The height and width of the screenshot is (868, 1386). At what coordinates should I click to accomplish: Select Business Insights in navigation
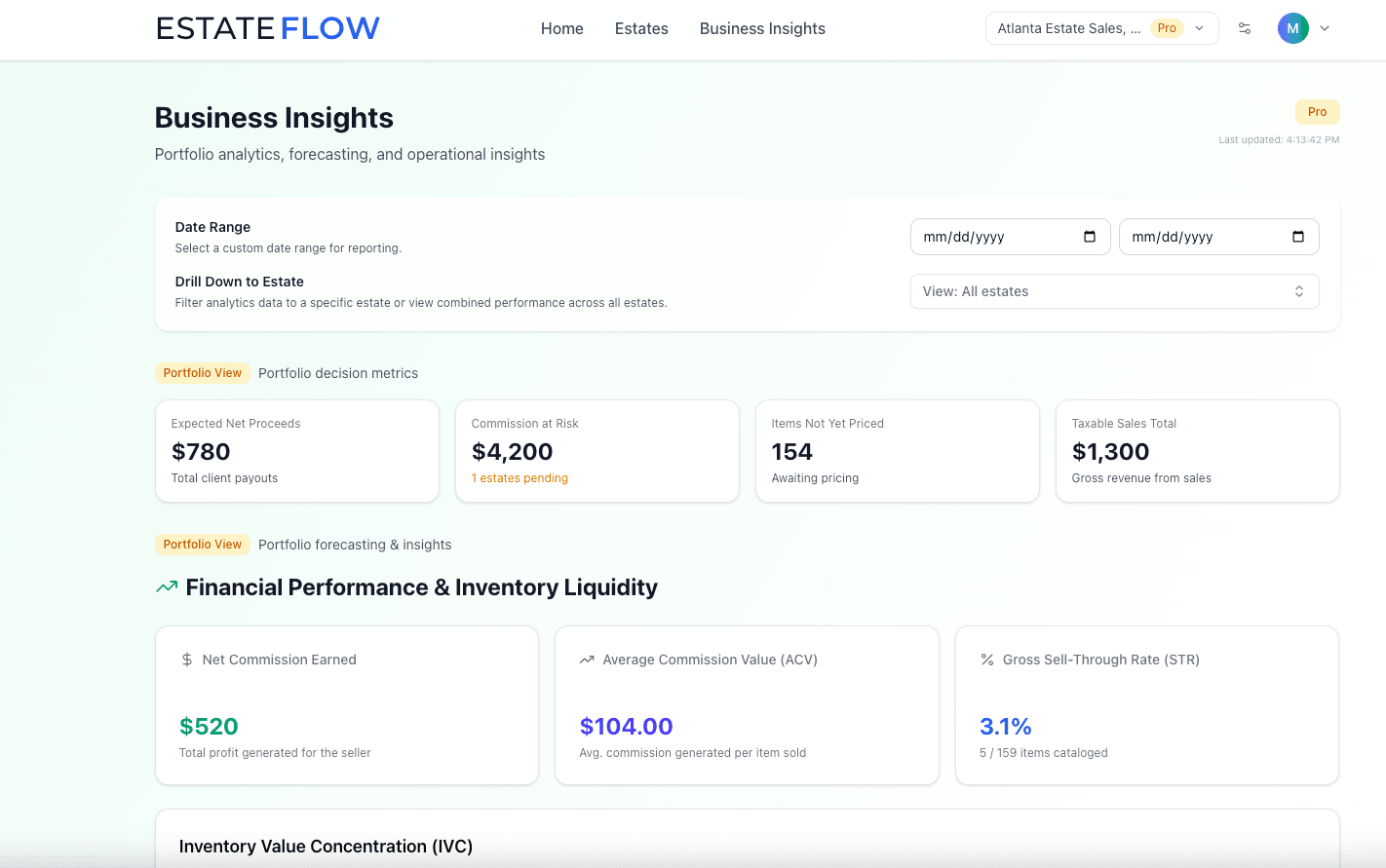point(762,28)
